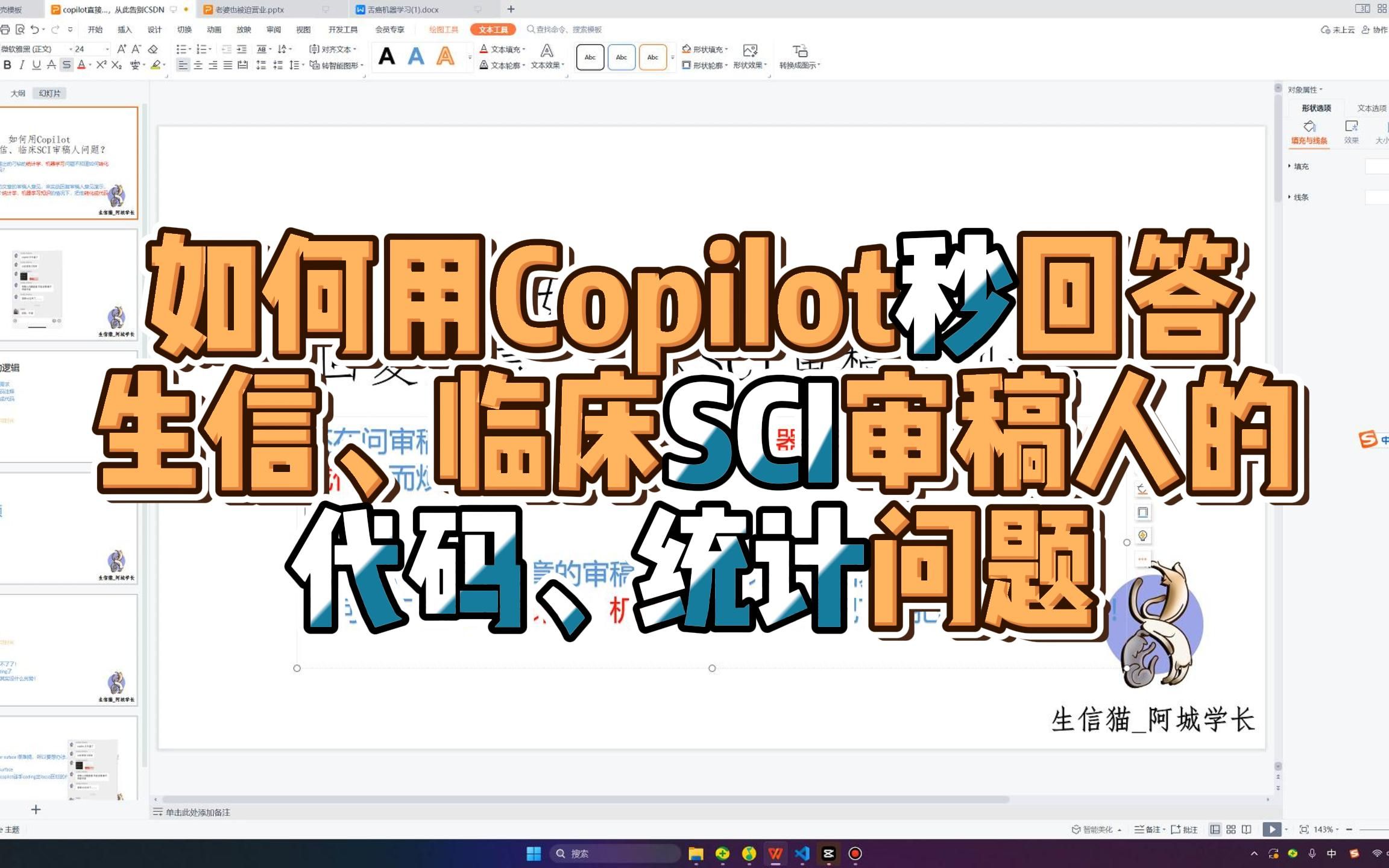
Task: Center-align the paragraph text
Action: click(x=198, y=65)
